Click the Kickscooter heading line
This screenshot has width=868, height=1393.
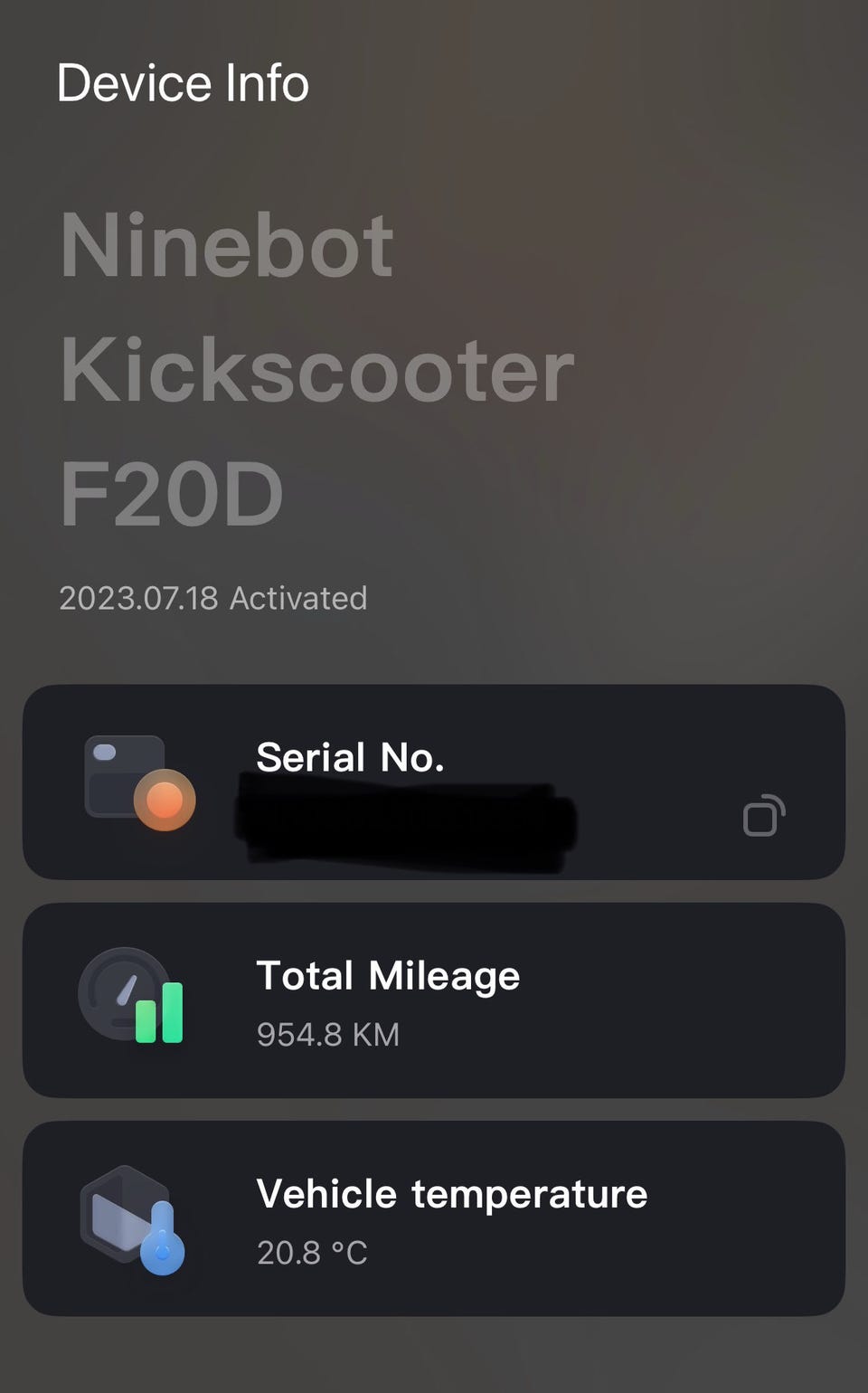[316, 371]
